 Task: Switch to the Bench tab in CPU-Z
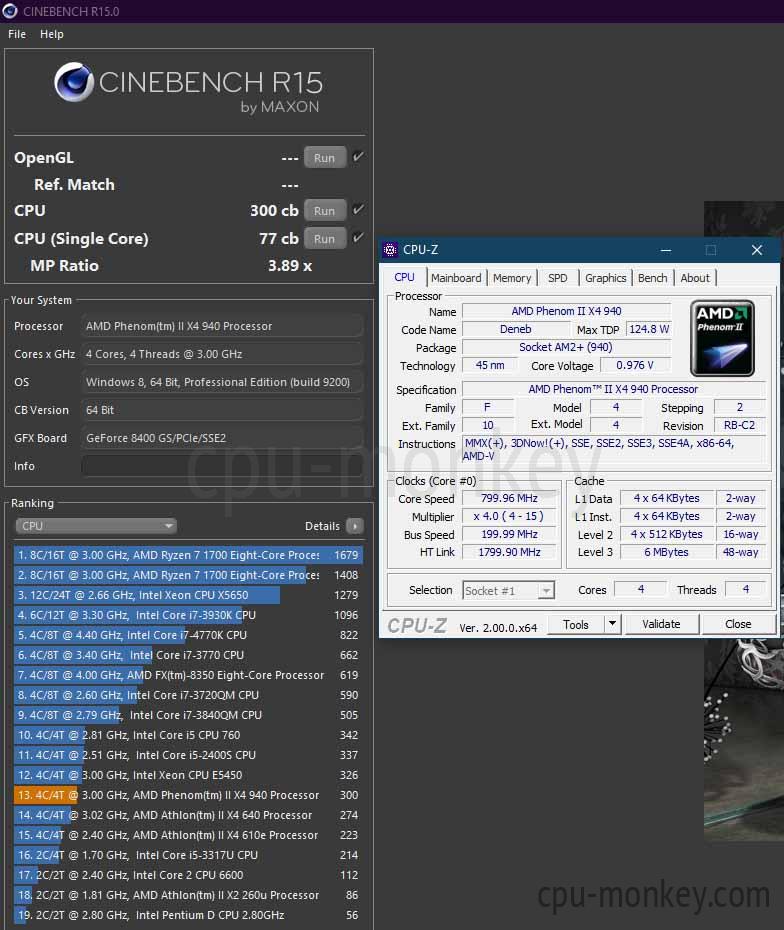(652, 278)
